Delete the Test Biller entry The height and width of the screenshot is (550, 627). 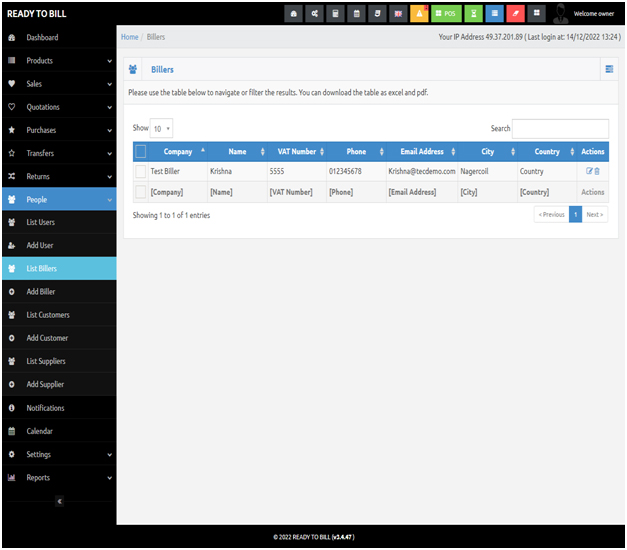597,171
